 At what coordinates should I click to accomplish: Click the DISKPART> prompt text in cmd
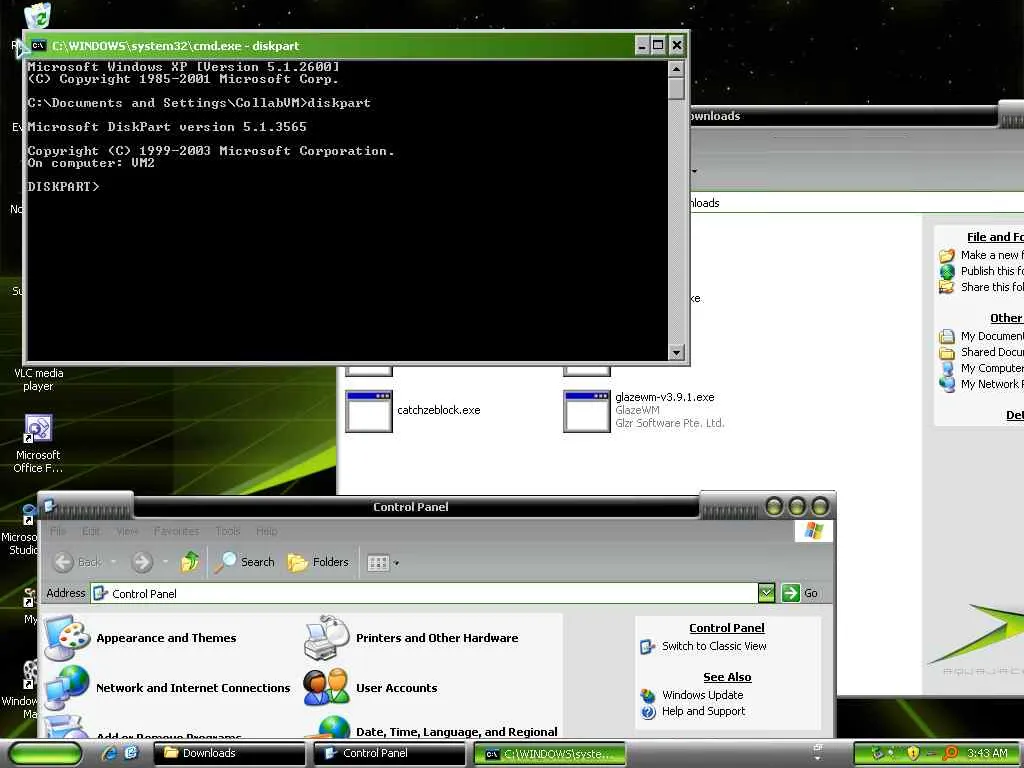pyautogui.click(x=63, y=187)
